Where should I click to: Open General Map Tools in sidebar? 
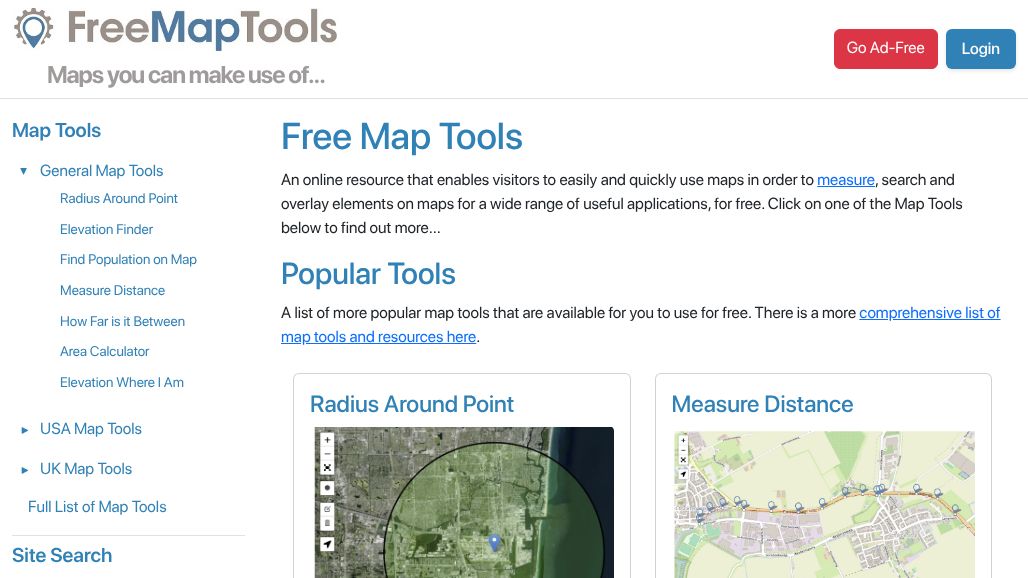[x=102, y=171]
